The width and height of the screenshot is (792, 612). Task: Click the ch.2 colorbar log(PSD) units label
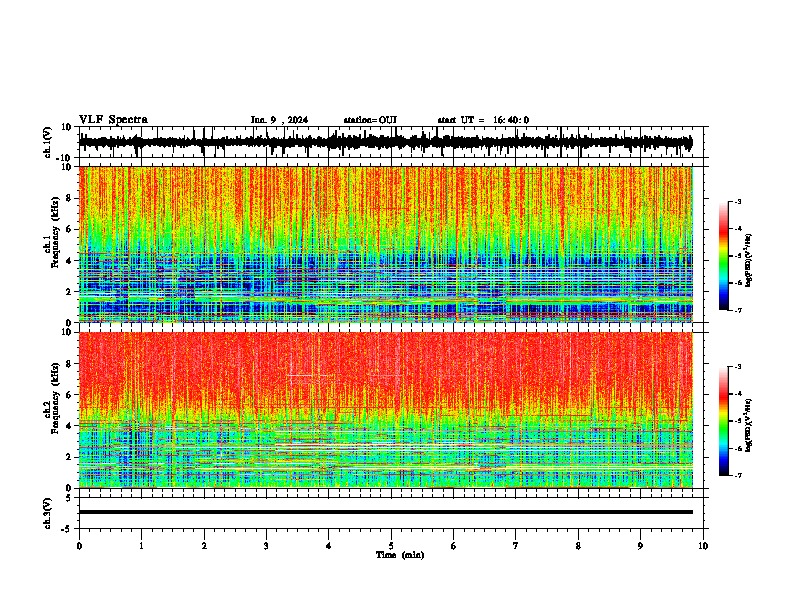pyautogui.click(x=749, y=425)
